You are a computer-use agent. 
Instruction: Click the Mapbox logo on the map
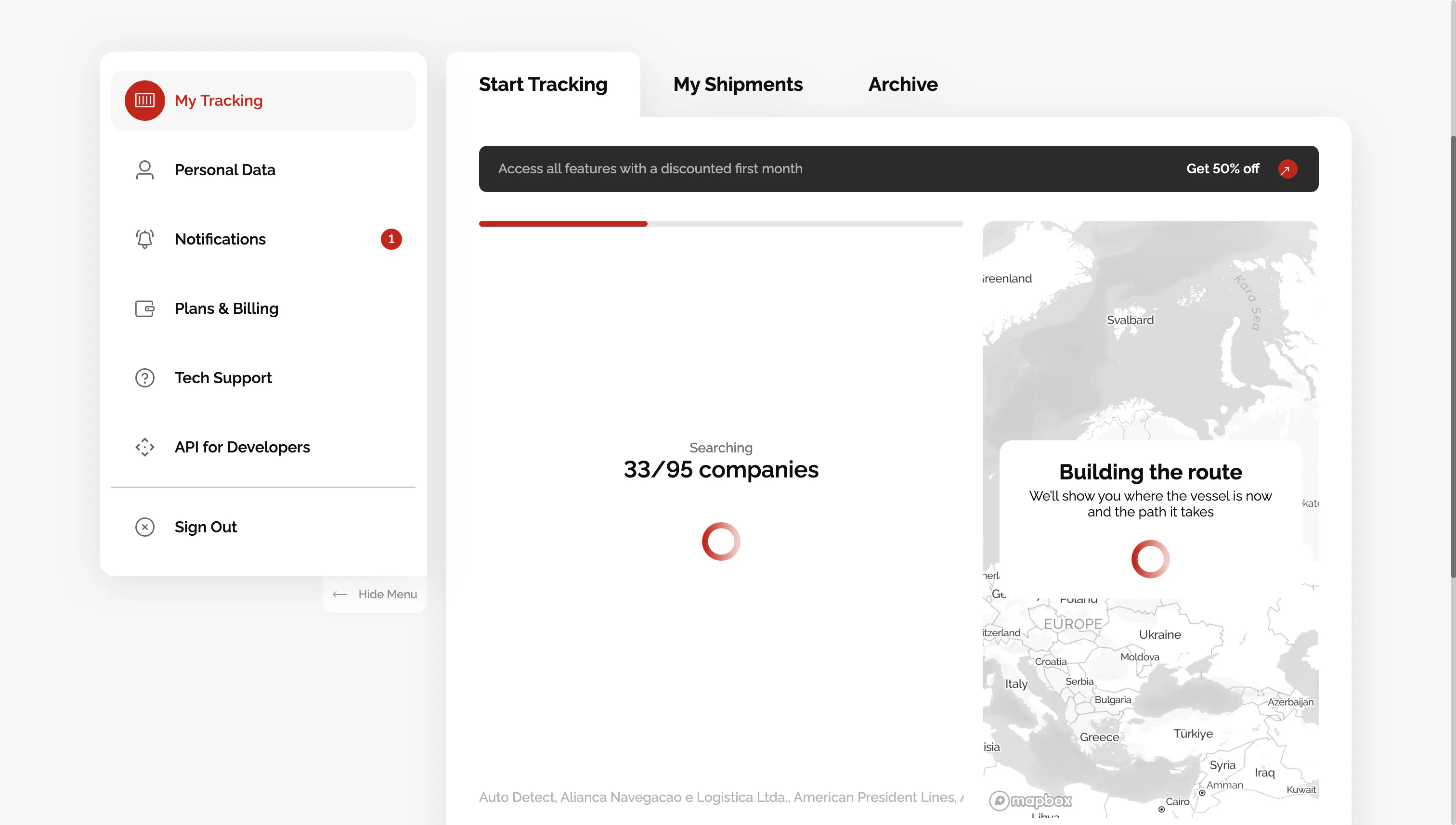(1030, 800)
